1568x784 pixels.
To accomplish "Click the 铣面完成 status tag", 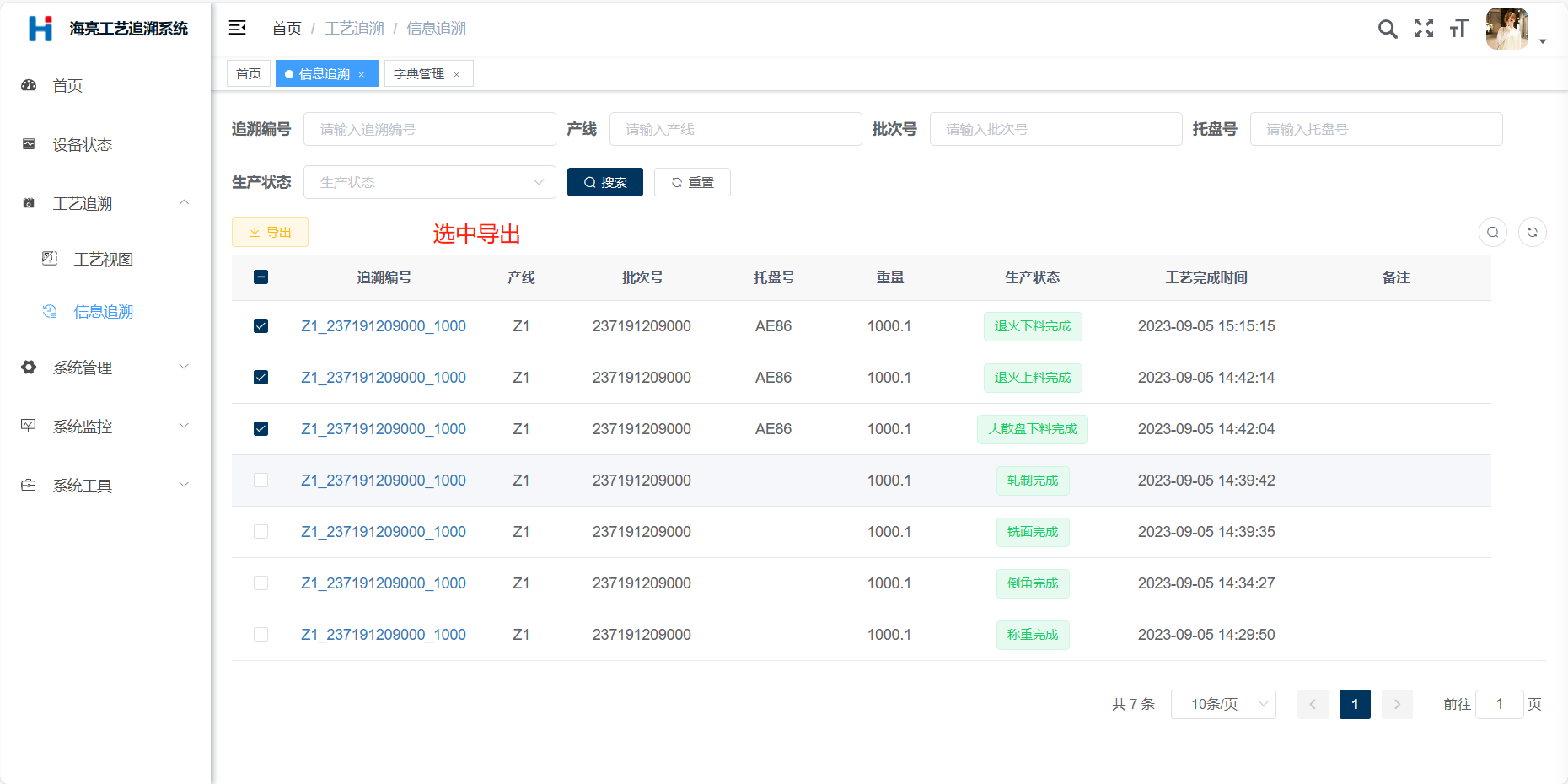I will [1033, 532].
